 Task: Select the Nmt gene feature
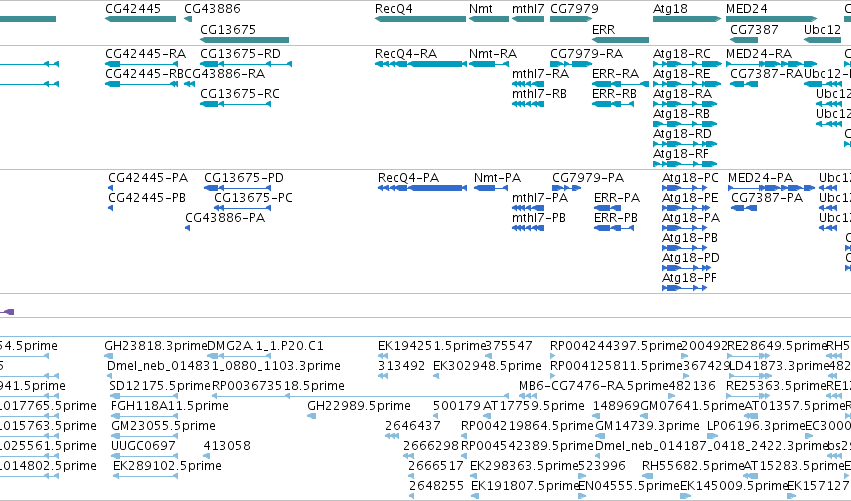coord(489,19)
